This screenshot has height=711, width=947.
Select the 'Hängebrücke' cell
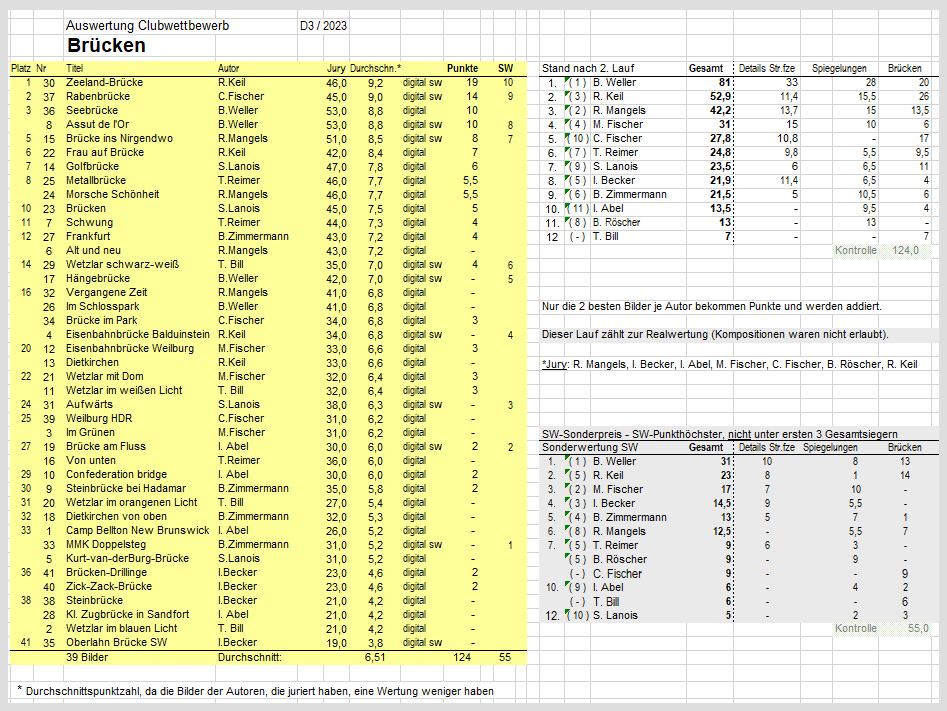98,278
